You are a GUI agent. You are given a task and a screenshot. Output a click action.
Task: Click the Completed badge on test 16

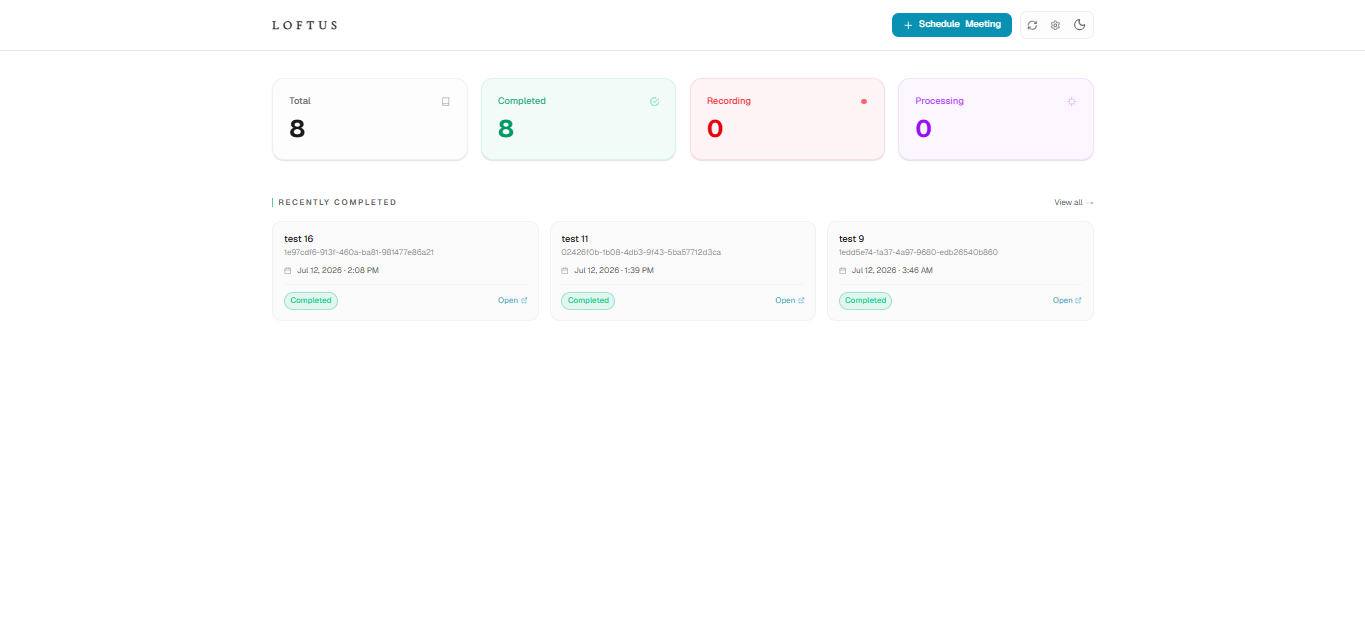coord(311,300)
